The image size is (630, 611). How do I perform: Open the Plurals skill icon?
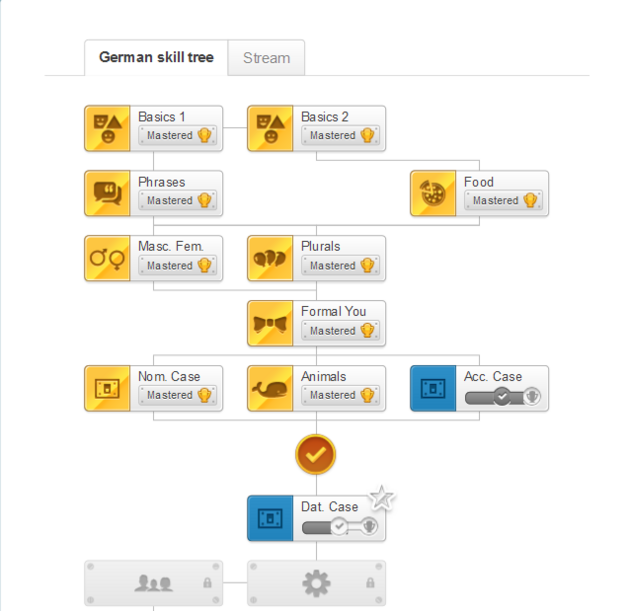271,258
